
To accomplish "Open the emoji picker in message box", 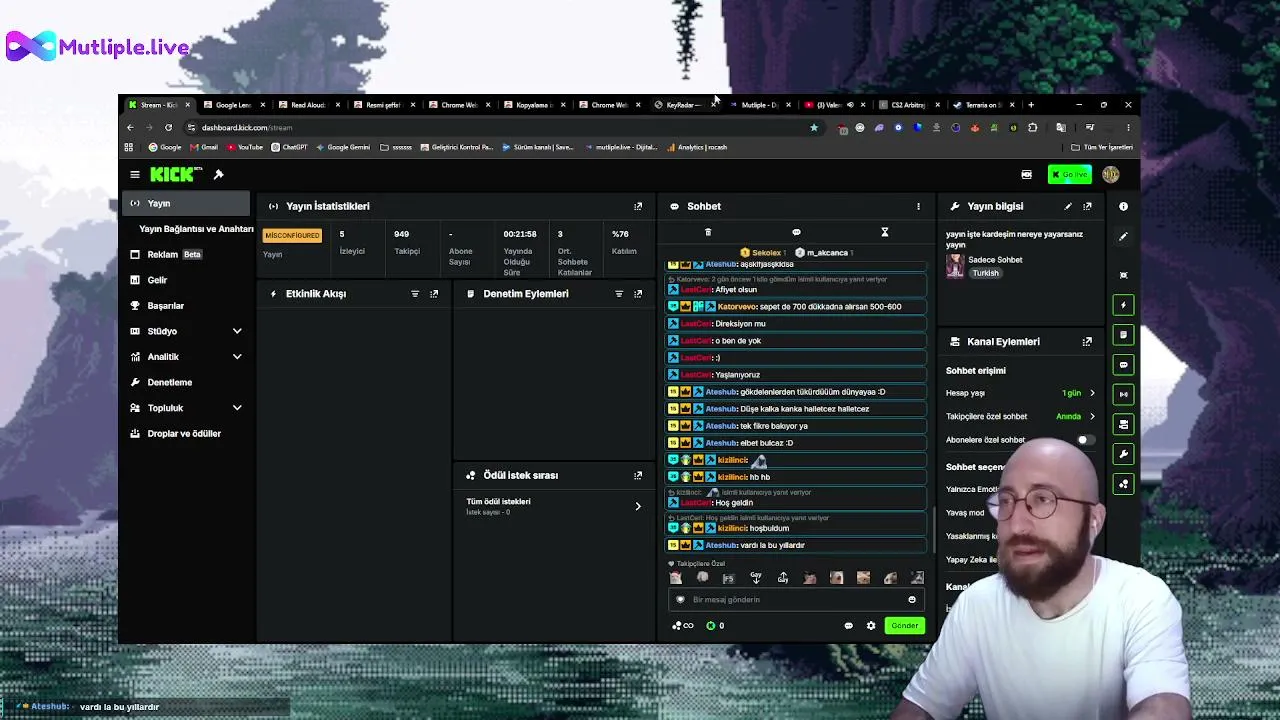I will tap(912, 600).
